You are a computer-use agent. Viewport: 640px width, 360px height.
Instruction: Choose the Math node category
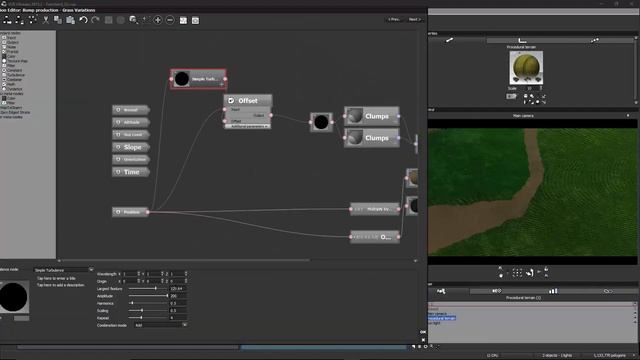[x=9, y=84]
